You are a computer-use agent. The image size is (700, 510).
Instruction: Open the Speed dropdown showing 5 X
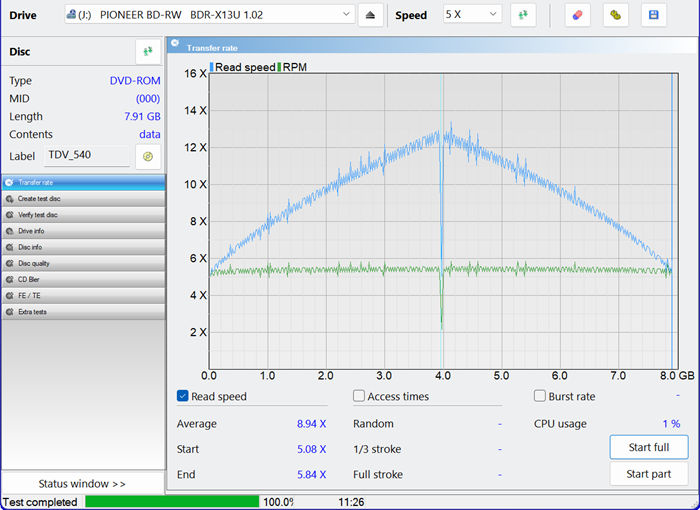(472, 15)
